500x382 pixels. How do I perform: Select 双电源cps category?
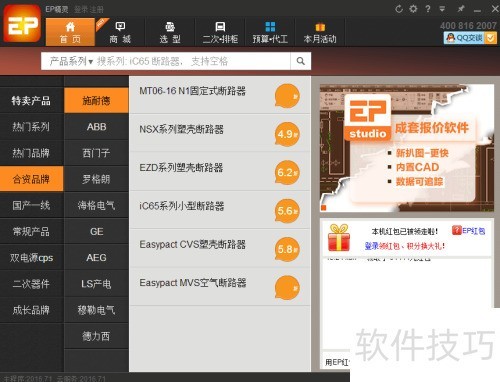pos(31,258)
